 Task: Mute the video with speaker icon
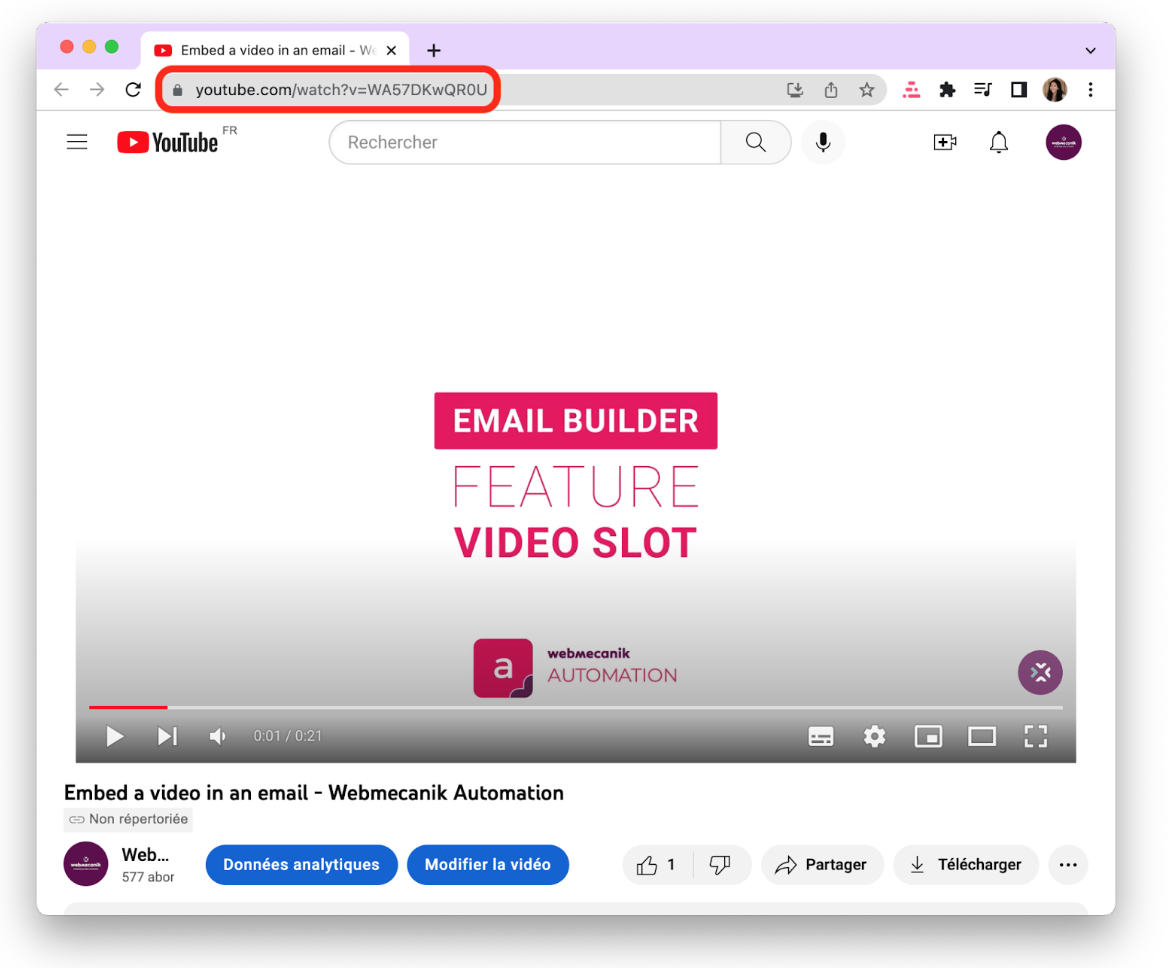(218, 736)
